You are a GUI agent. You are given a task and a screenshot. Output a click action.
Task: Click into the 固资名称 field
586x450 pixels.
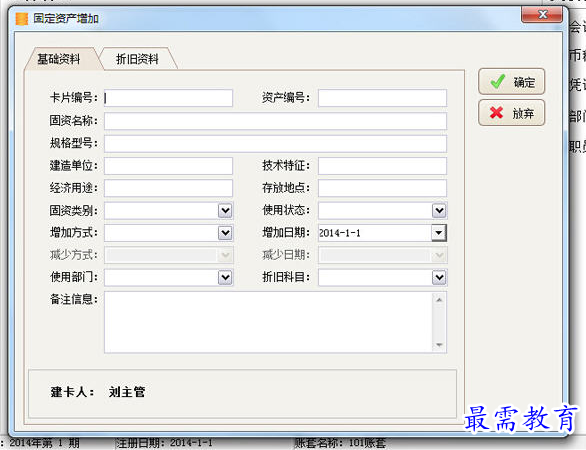[275, 121]
